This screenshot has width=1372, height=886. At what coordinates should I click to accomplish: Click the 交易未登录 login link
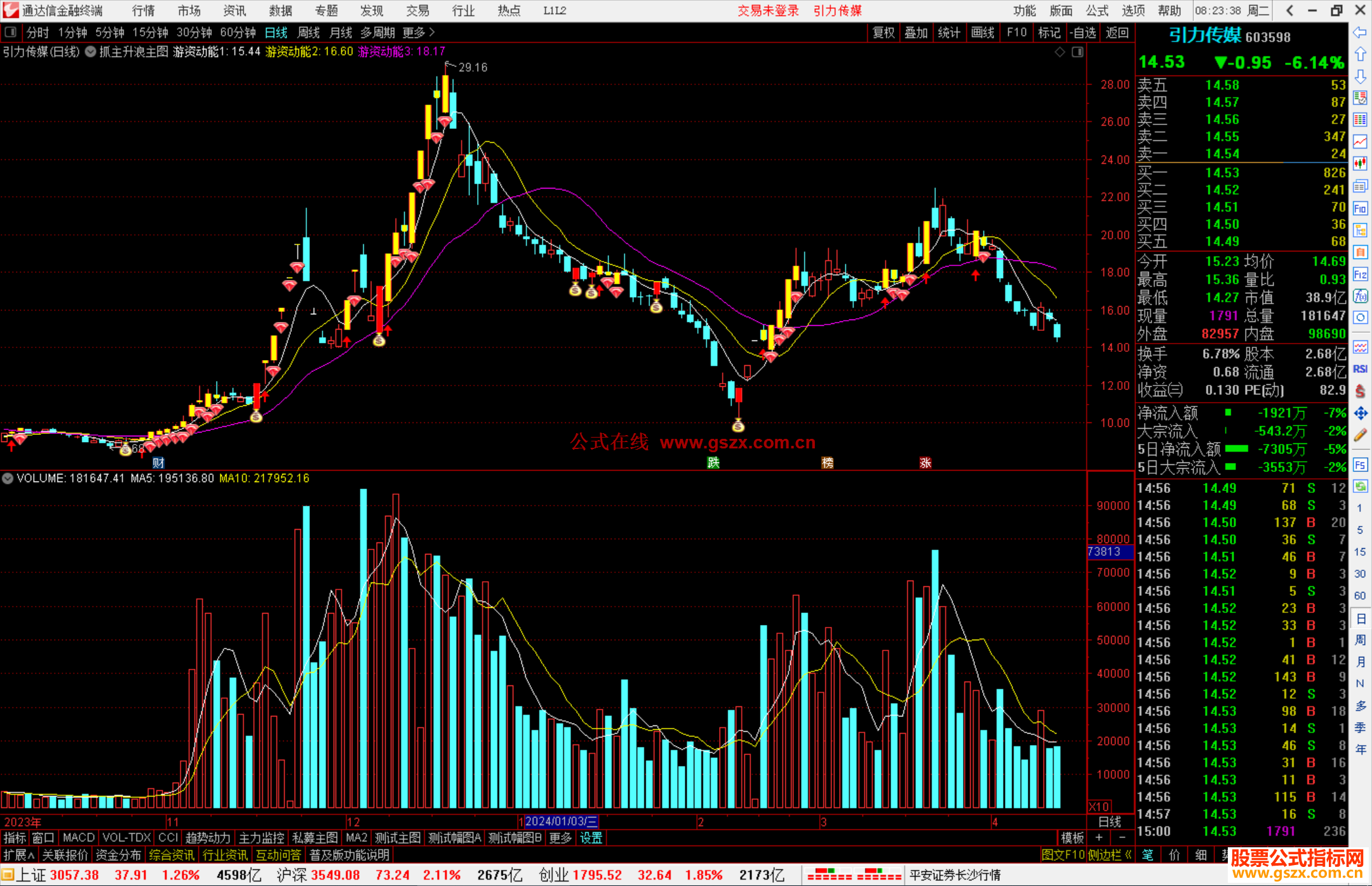[x=768, y=11]
